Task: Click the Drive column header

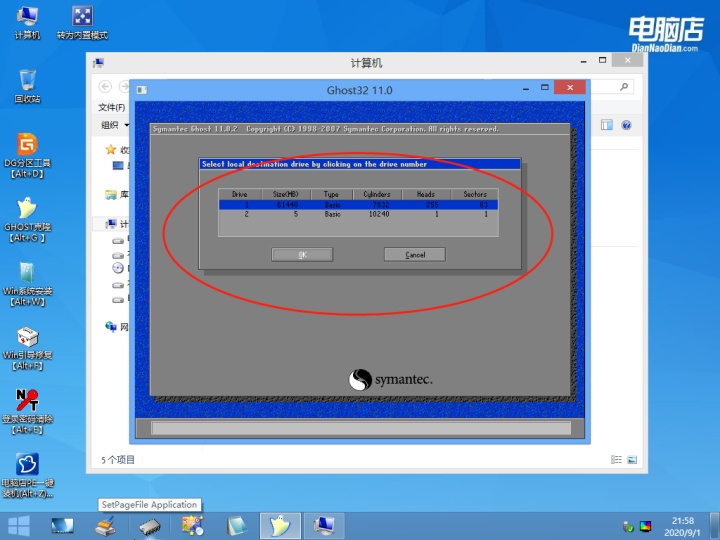Action: [x=240, y=194]
